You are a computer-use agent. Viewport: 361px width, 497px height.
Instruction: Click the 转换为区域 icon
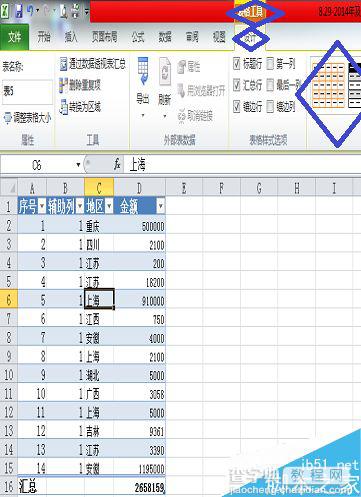pos(63,107)
